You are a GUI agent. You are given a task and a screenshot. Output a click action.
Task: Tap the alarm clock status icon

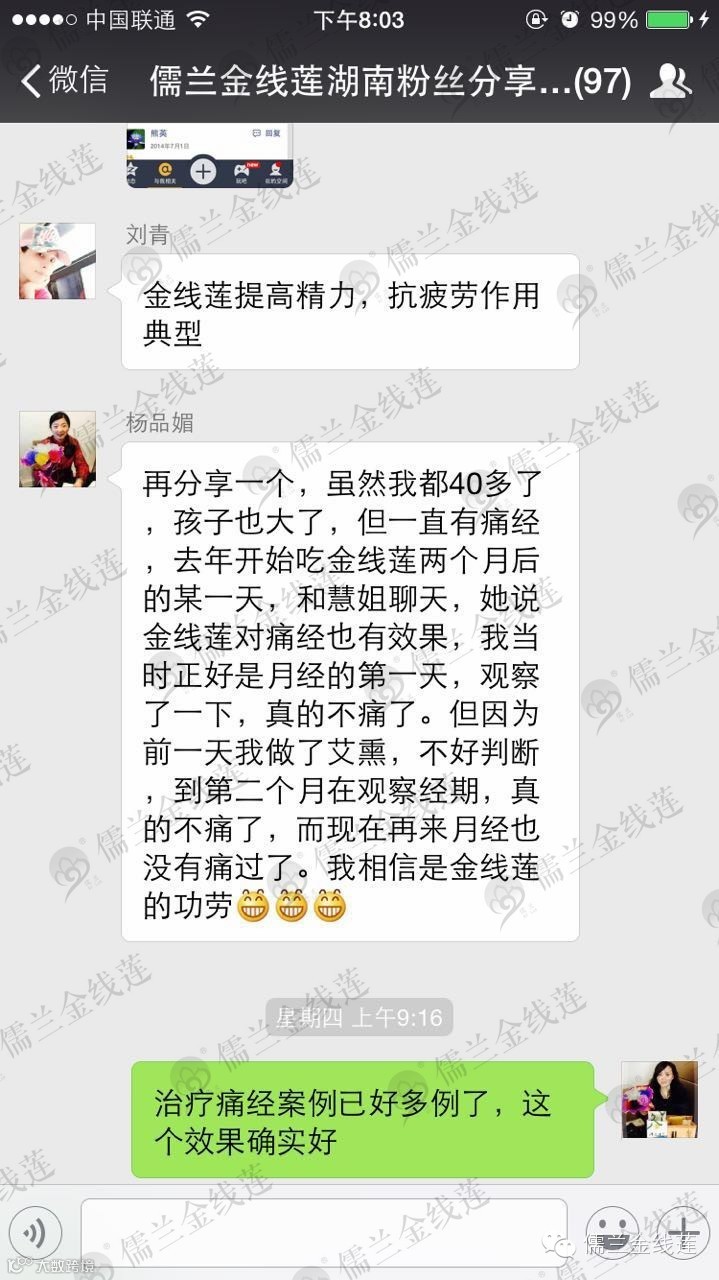coord(568,19)
